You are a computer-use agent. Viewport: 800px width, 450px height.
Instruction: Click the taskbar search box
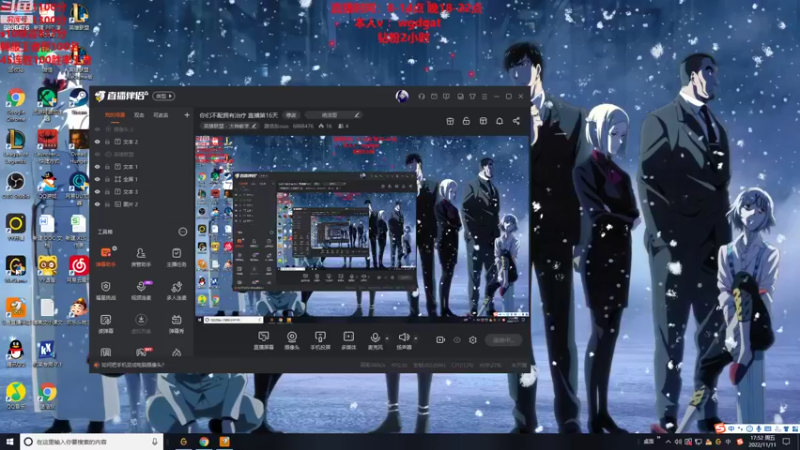coord(92,441)
